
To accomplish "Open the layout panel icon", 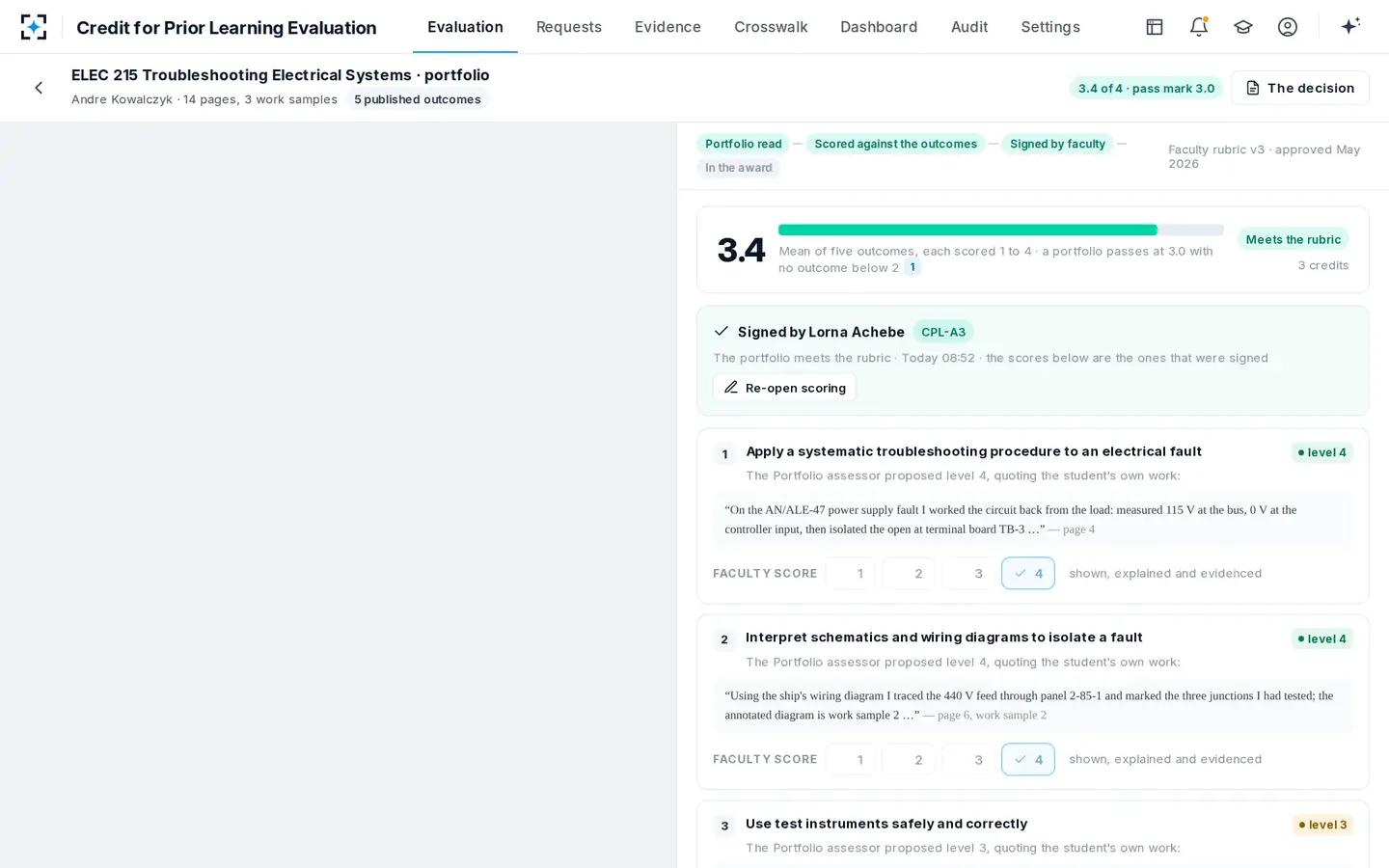I will tap(1155, 27).
